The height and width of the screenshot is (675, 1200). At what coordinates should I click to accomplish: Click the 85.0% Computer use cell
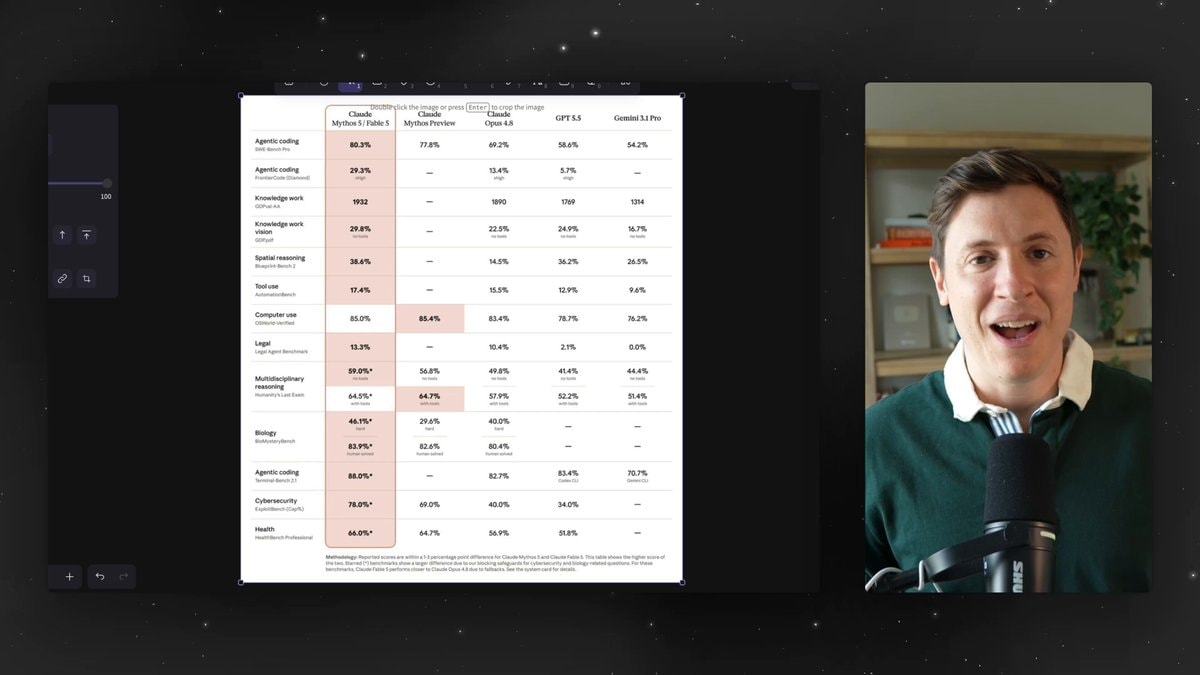[360, 318]
